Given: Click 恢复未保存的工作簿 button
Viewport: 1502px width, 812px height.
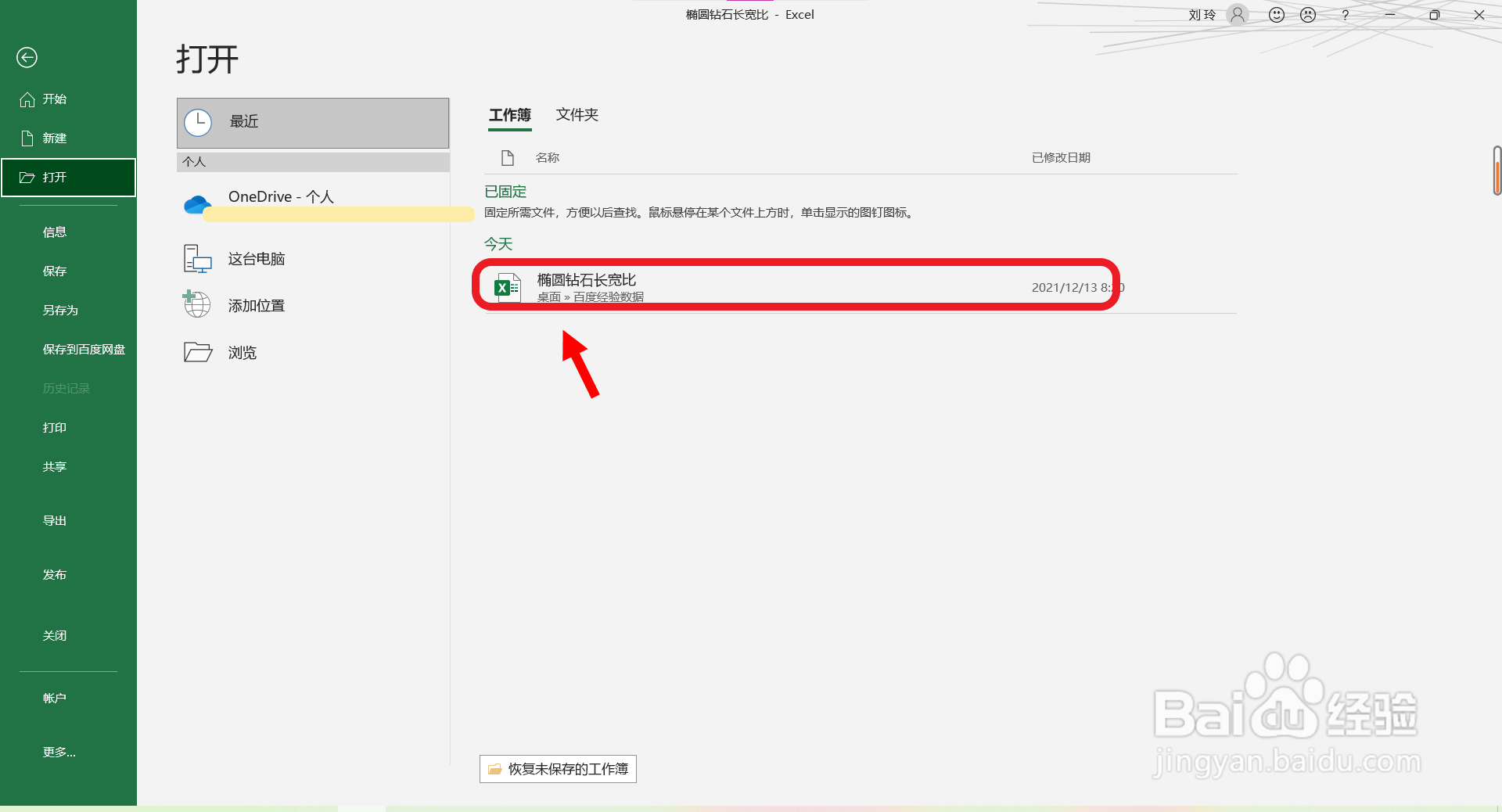Looking at the screenshot, I should 557,769.
